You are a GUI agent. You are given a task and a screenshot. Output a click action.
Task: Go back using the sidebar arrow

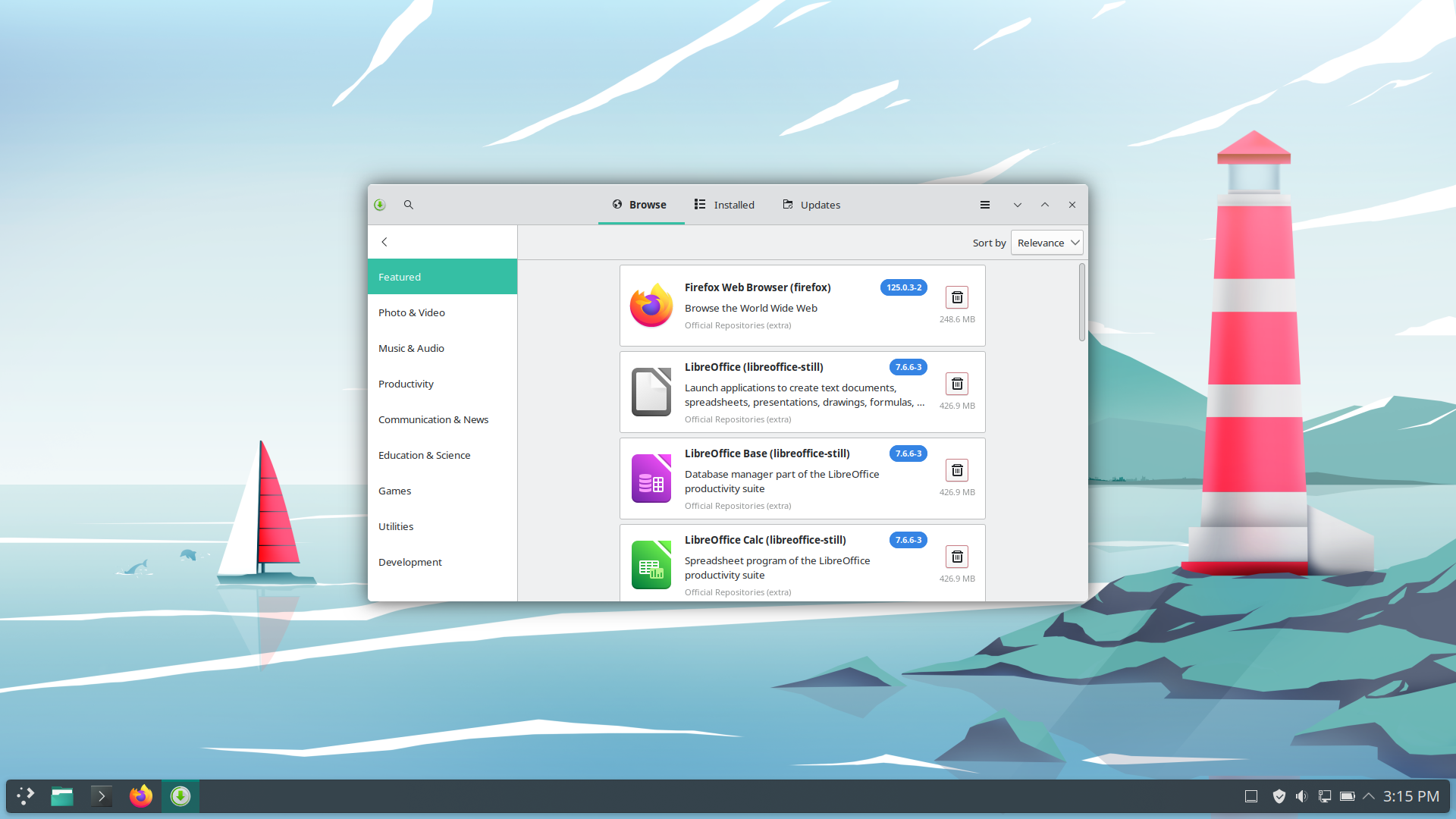tap(384, 242)
